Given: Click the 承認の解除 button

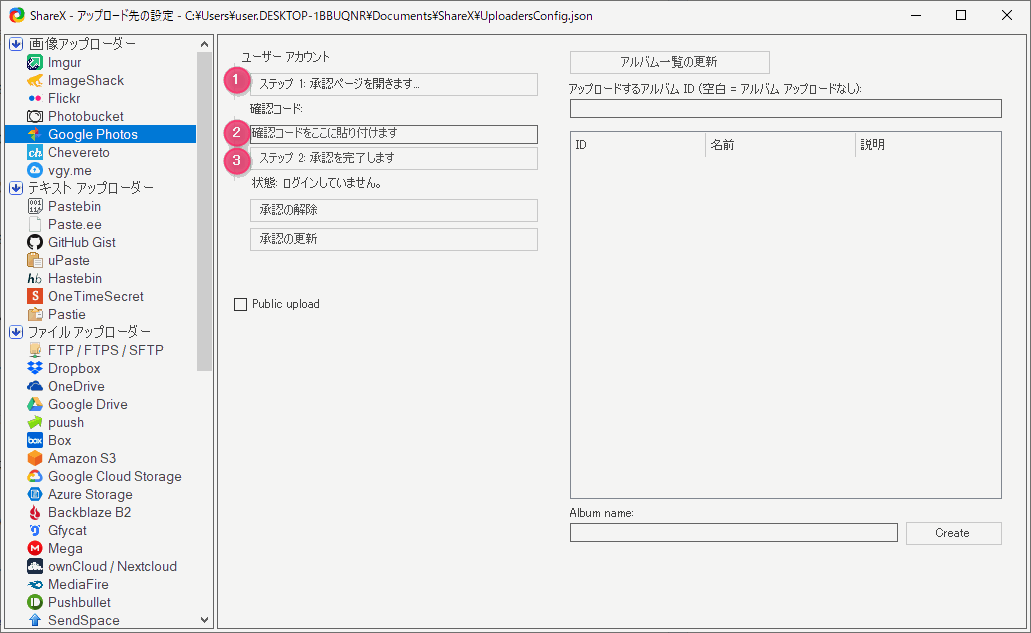Looking at the screenshot, I should click(394, 210).
